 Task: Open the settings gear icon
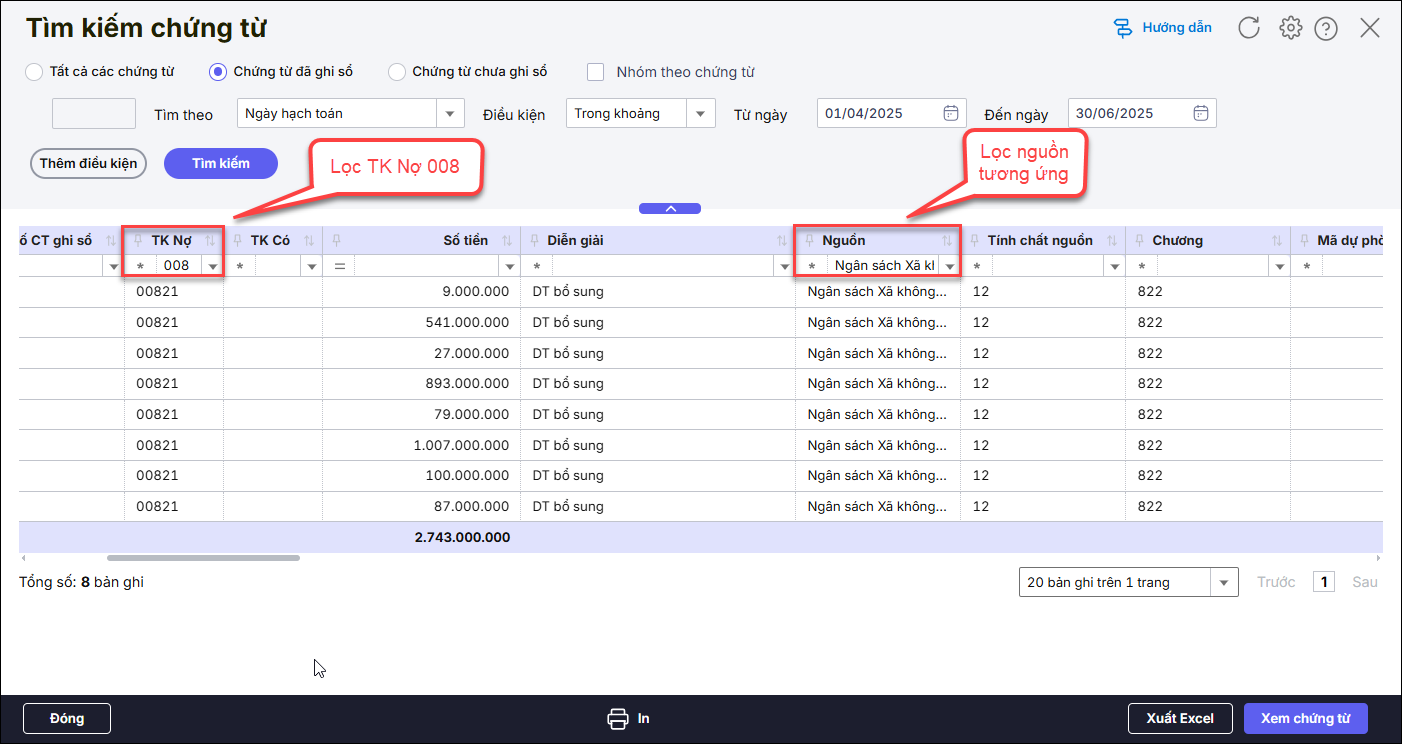1290,28
